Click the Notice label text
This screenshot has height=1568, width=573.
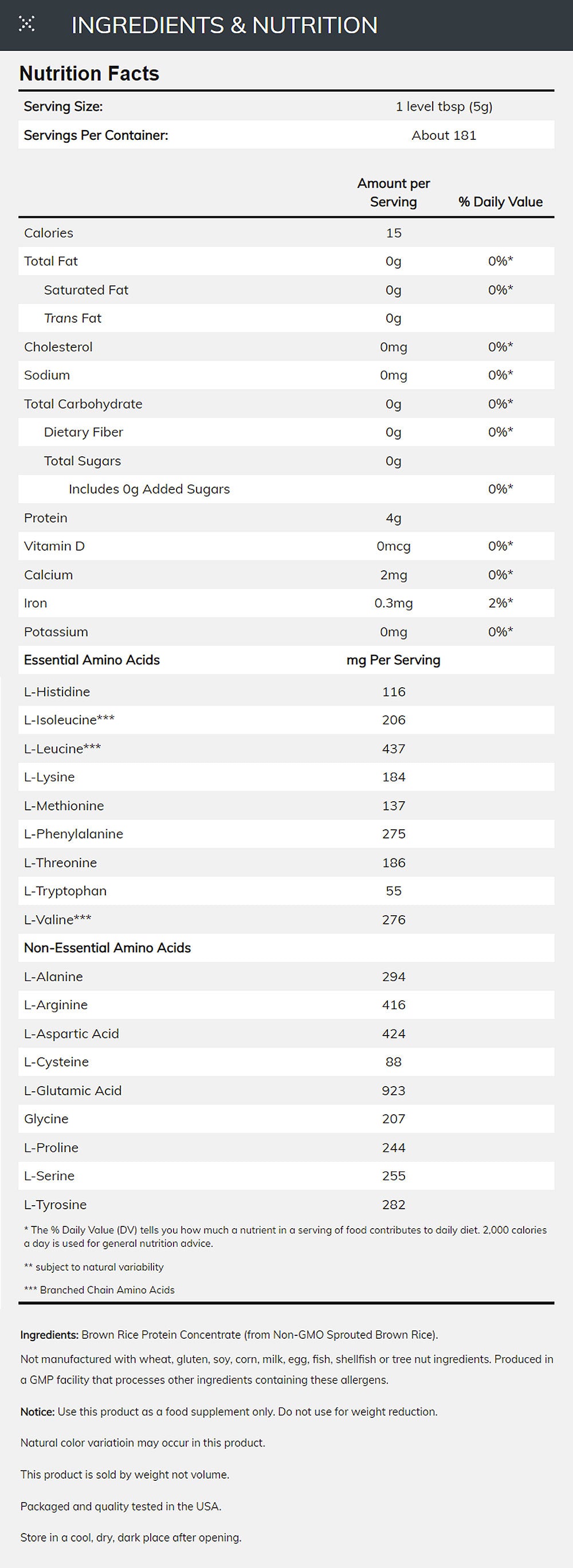point(38,1412)
